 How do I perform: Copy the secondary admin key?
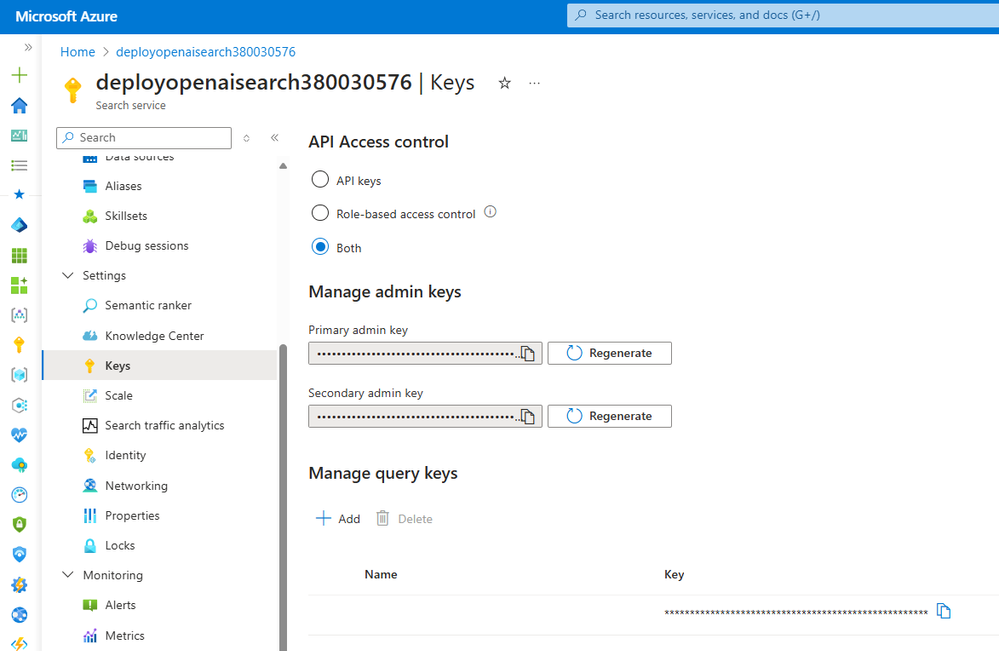coord(528,416)
